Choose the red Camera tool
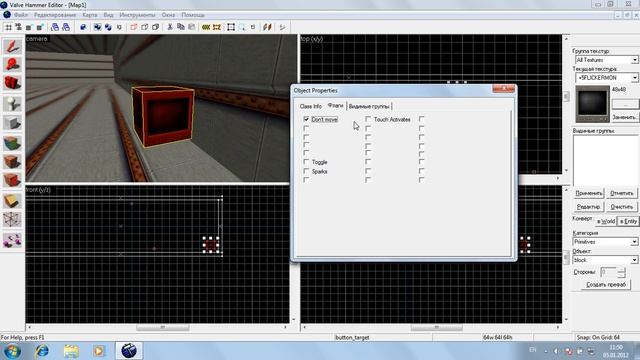The image size is (640, 360). pyautogui.click(x=12, y=83)
